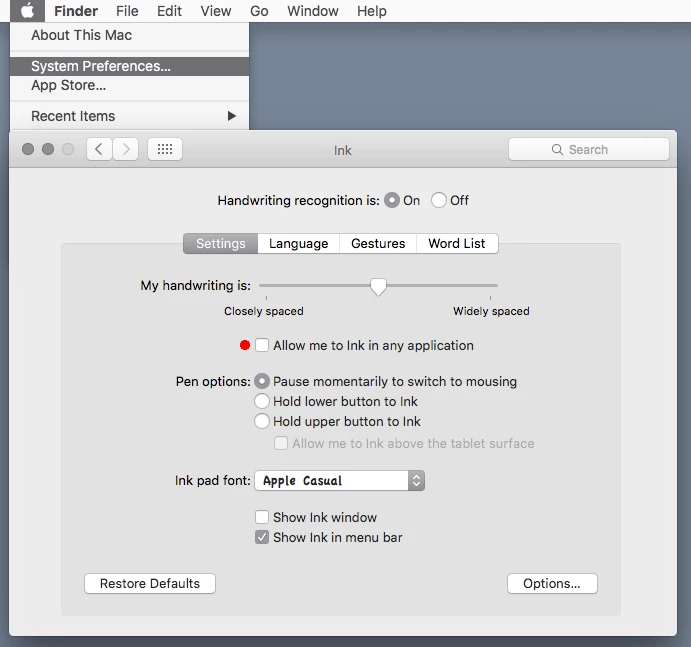Open the Edit menu
The width and height of the screenshot is (691, 647).
pos(169,11)
